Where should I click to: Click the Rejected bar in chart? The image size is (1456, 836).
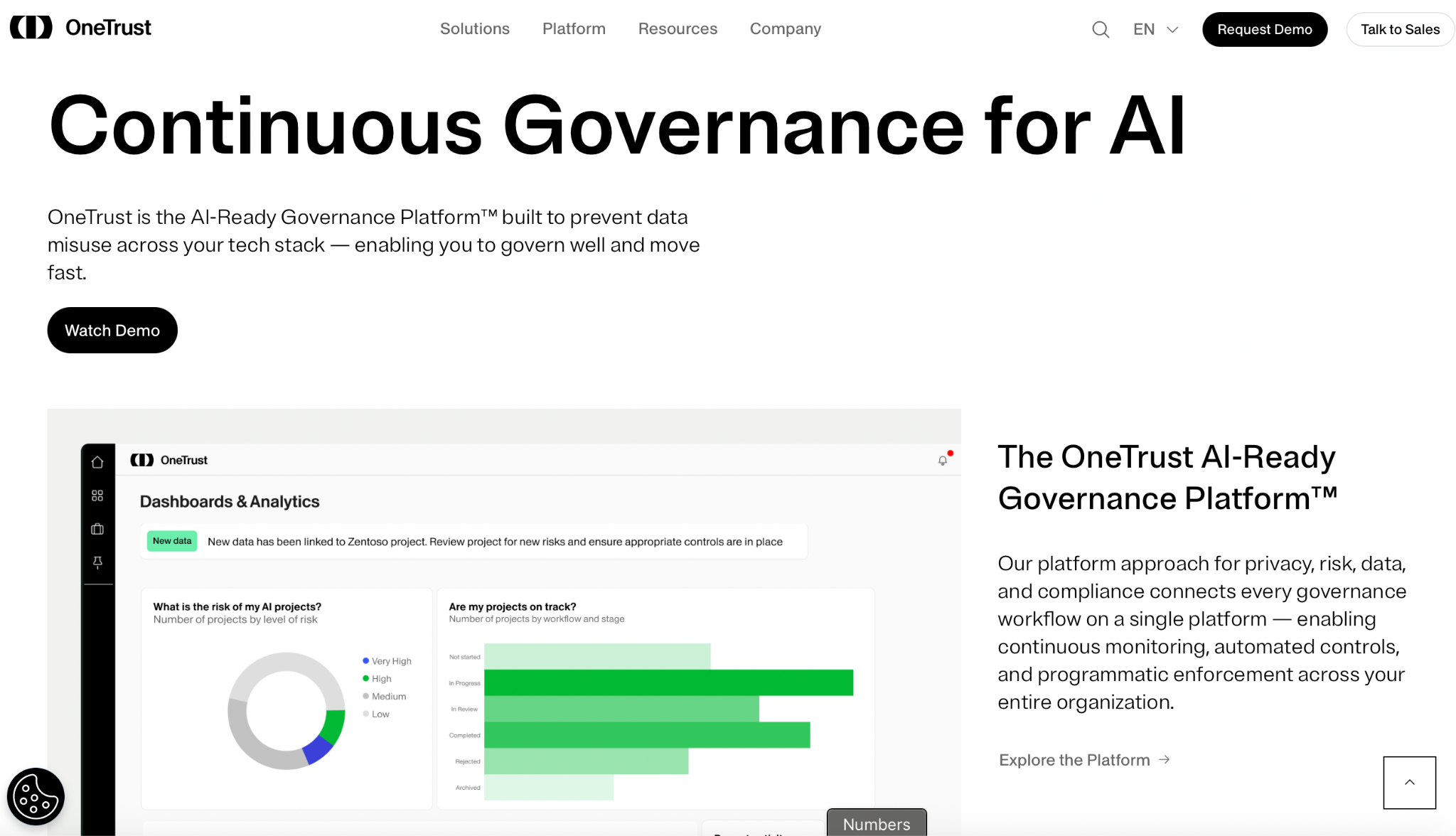coord(586,761)
